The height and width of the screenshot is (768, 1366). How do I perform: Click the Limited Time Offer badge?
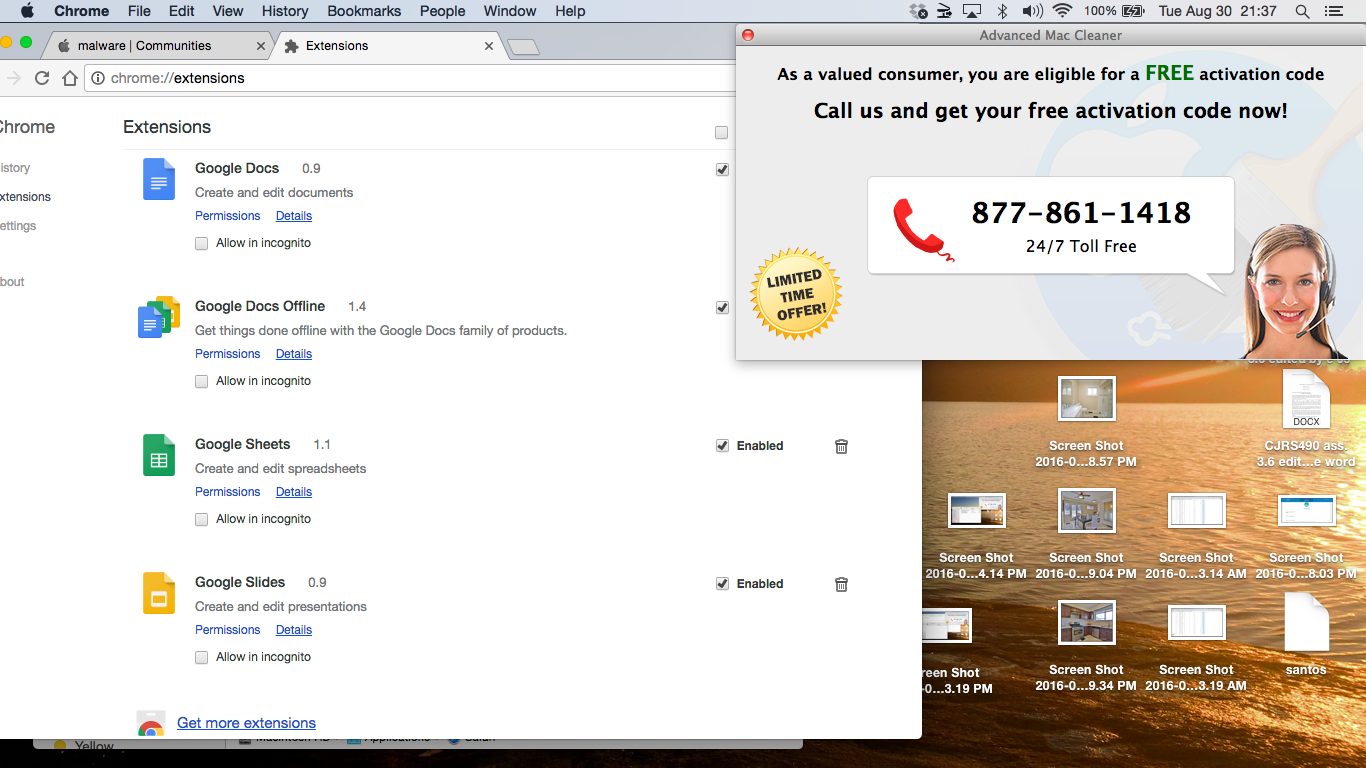[796, 294]
